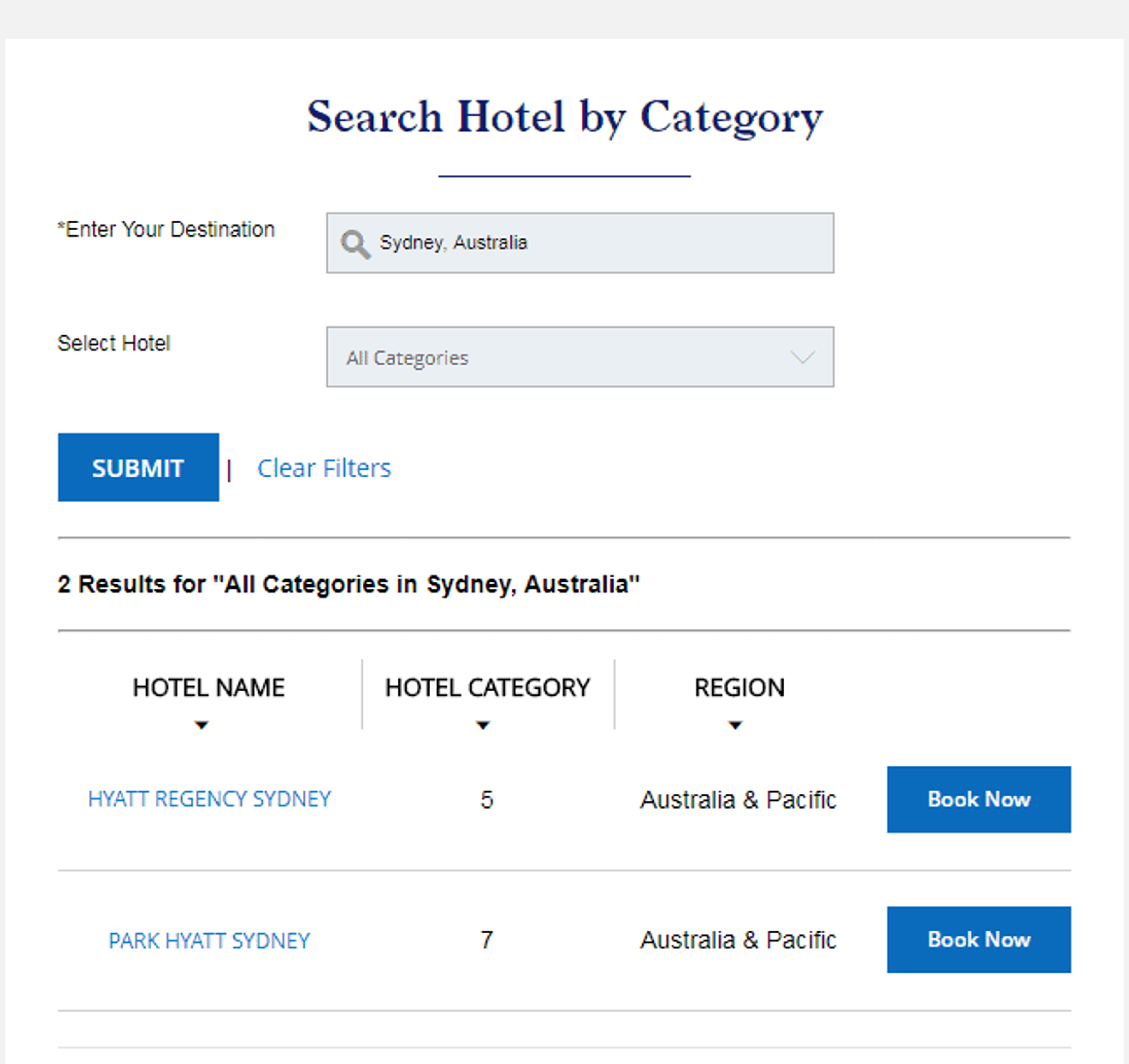Click the chevron arrow on the category dropdown

[802, 357]
